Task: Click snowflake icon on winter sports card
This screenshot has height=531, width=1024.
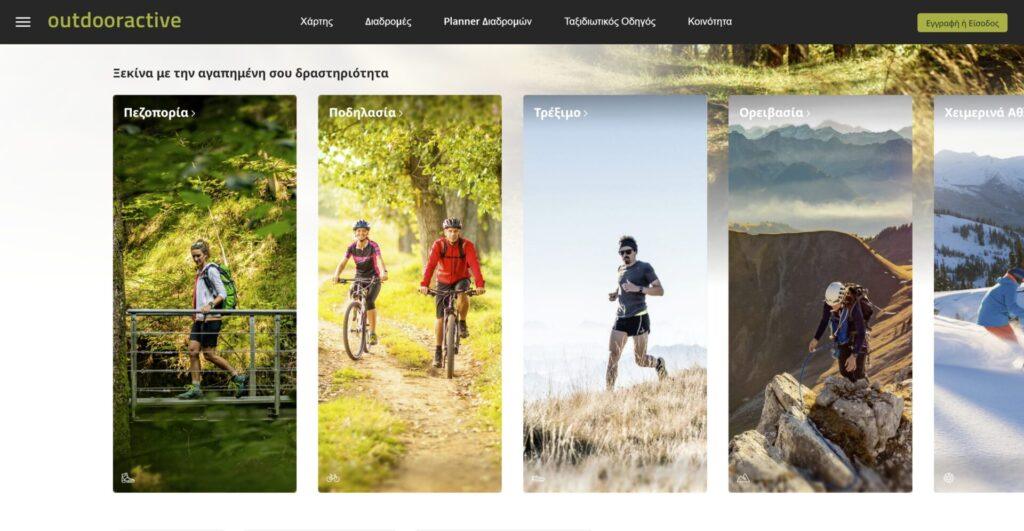Action: point(948,478)
